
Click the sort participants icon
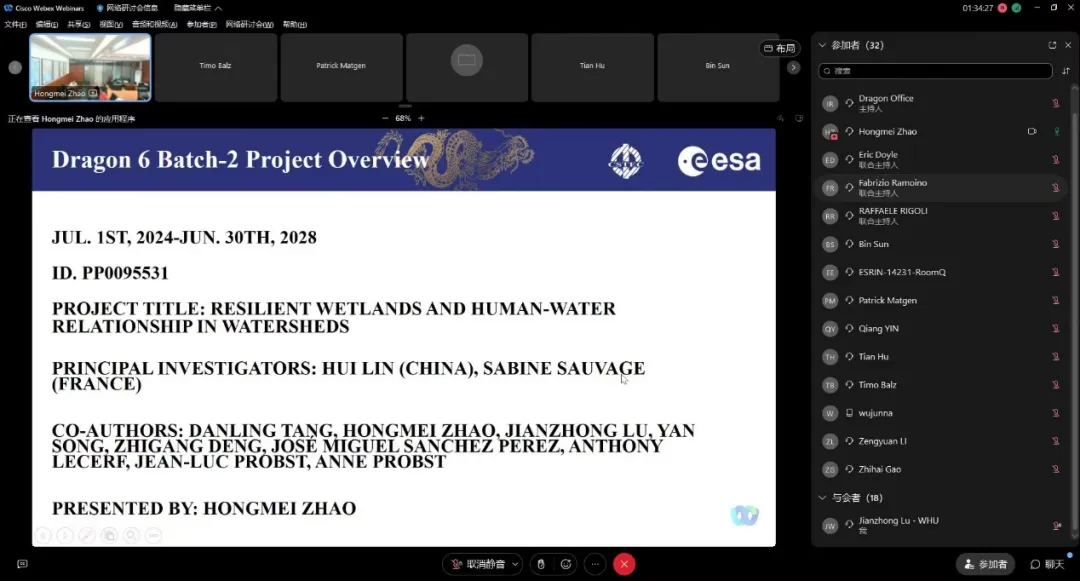pos(1065,71)
